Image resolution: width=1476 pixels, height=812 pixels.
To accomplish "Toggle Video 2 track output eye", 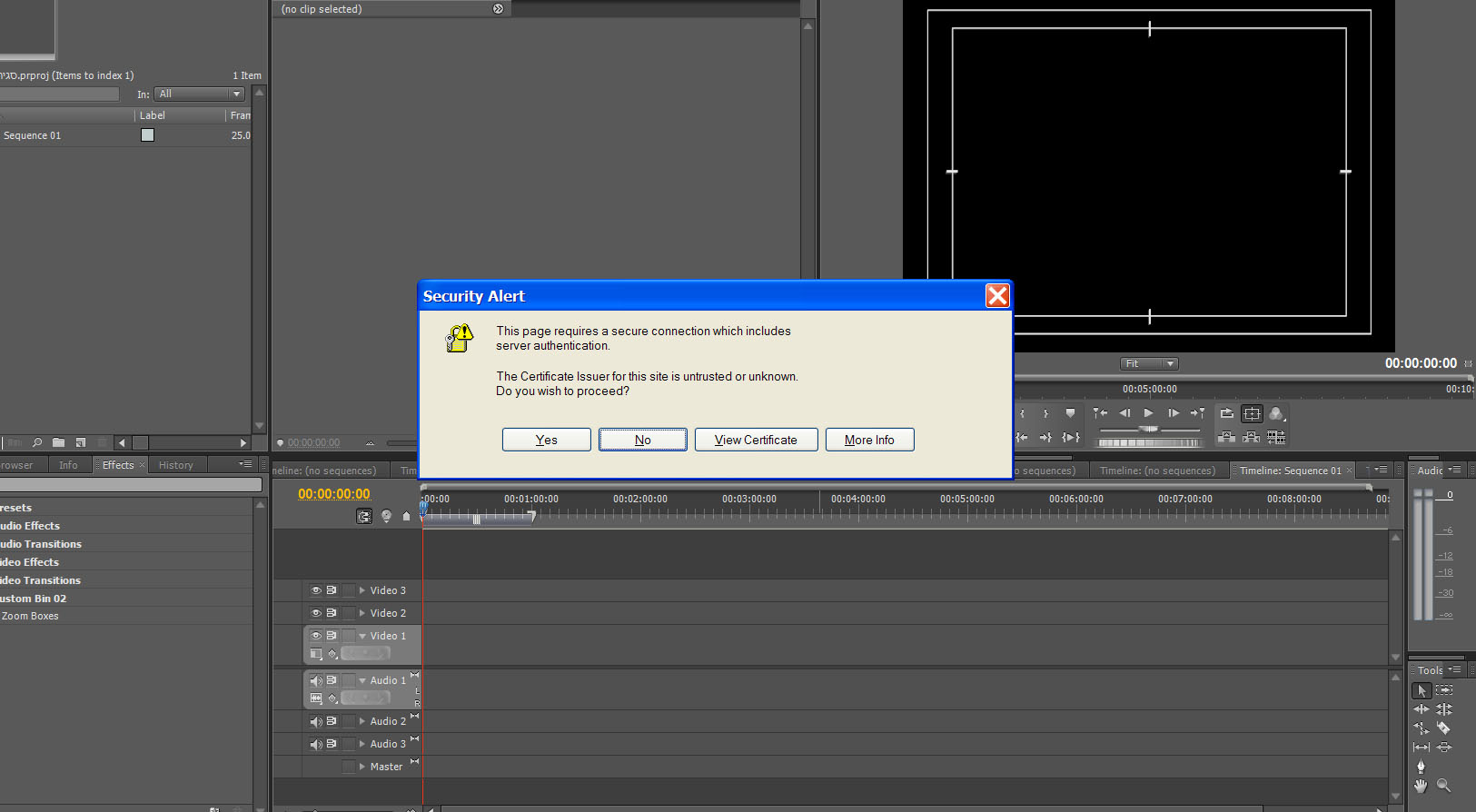I will pyautogui.click(x=316, y=613).
